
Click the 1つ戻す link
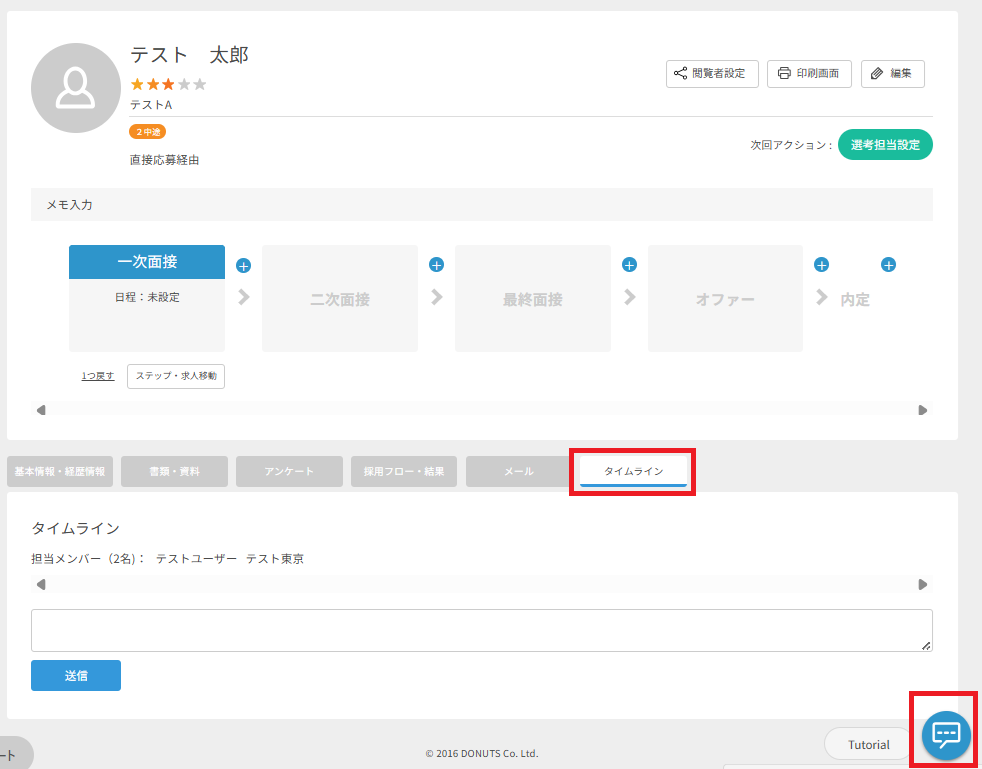point(98,376)
